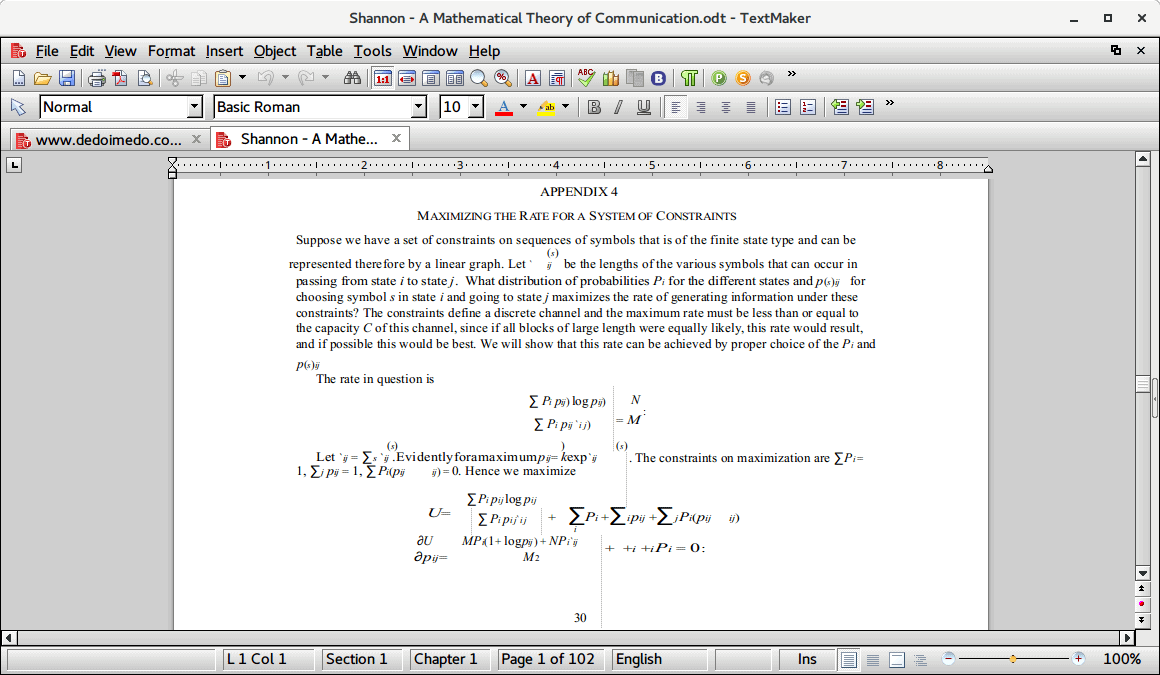Screen dimensions: 1160x675
Task: Open the File menu
Action: point(47,51)
